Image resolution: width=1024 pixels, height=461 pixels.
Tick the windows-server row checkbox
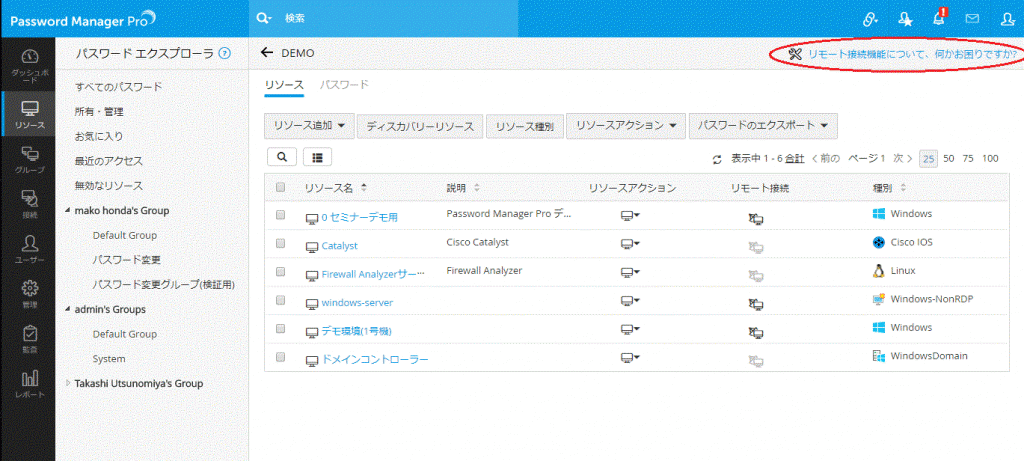click(281, 300)
